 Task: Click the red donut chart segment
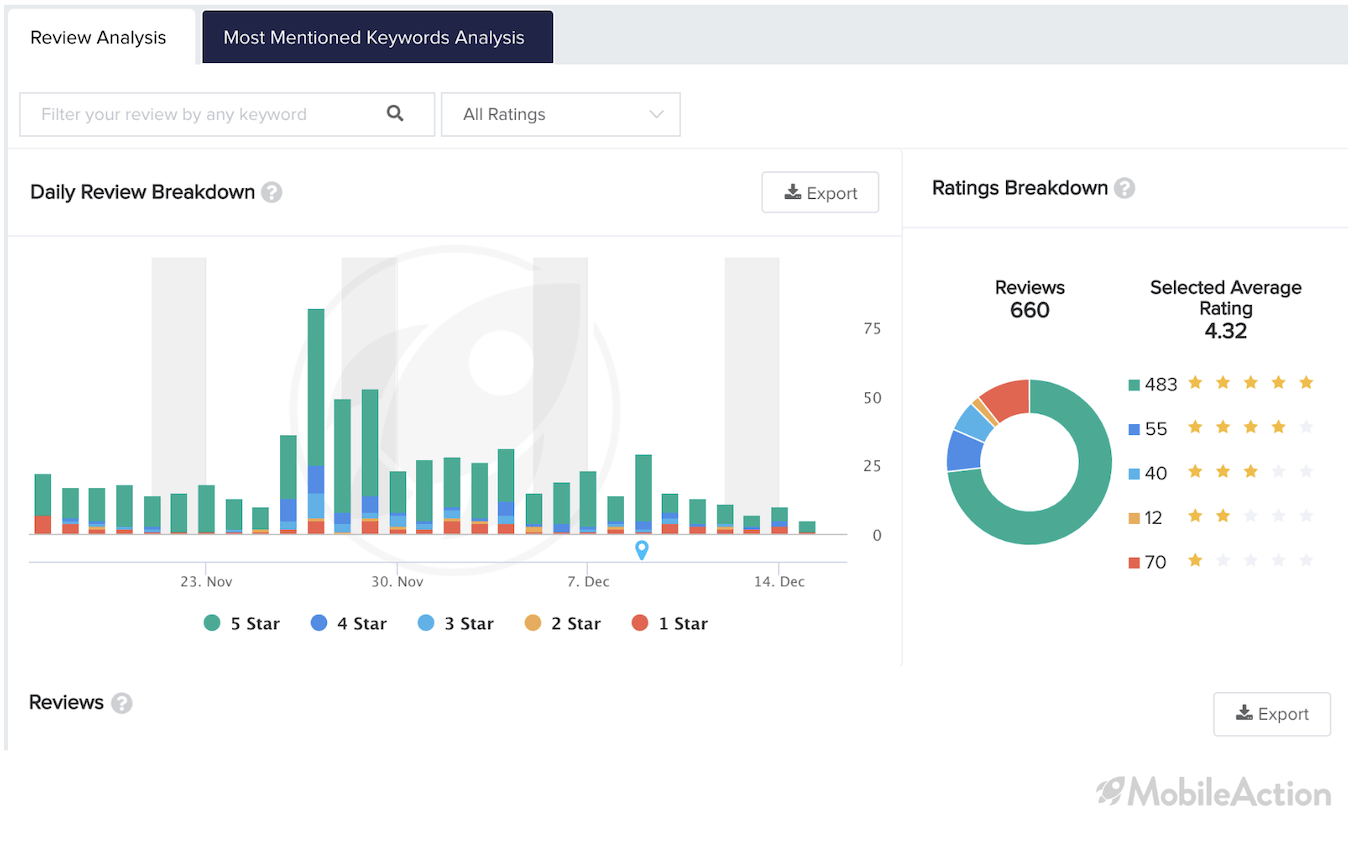[1007, 398]
